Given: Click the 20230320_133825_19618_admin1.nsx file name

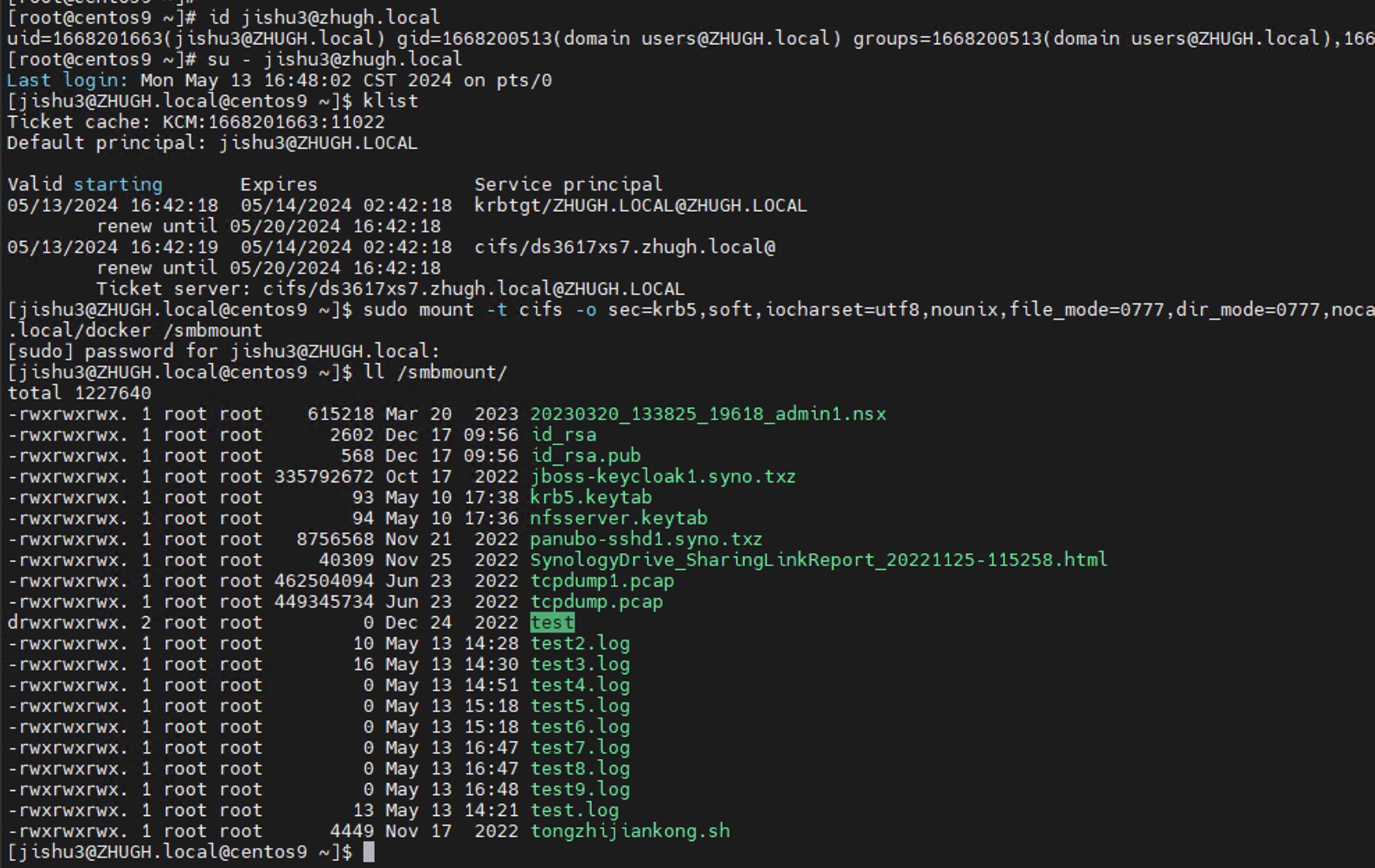Looking at the screenshot, I should point(708,414).
